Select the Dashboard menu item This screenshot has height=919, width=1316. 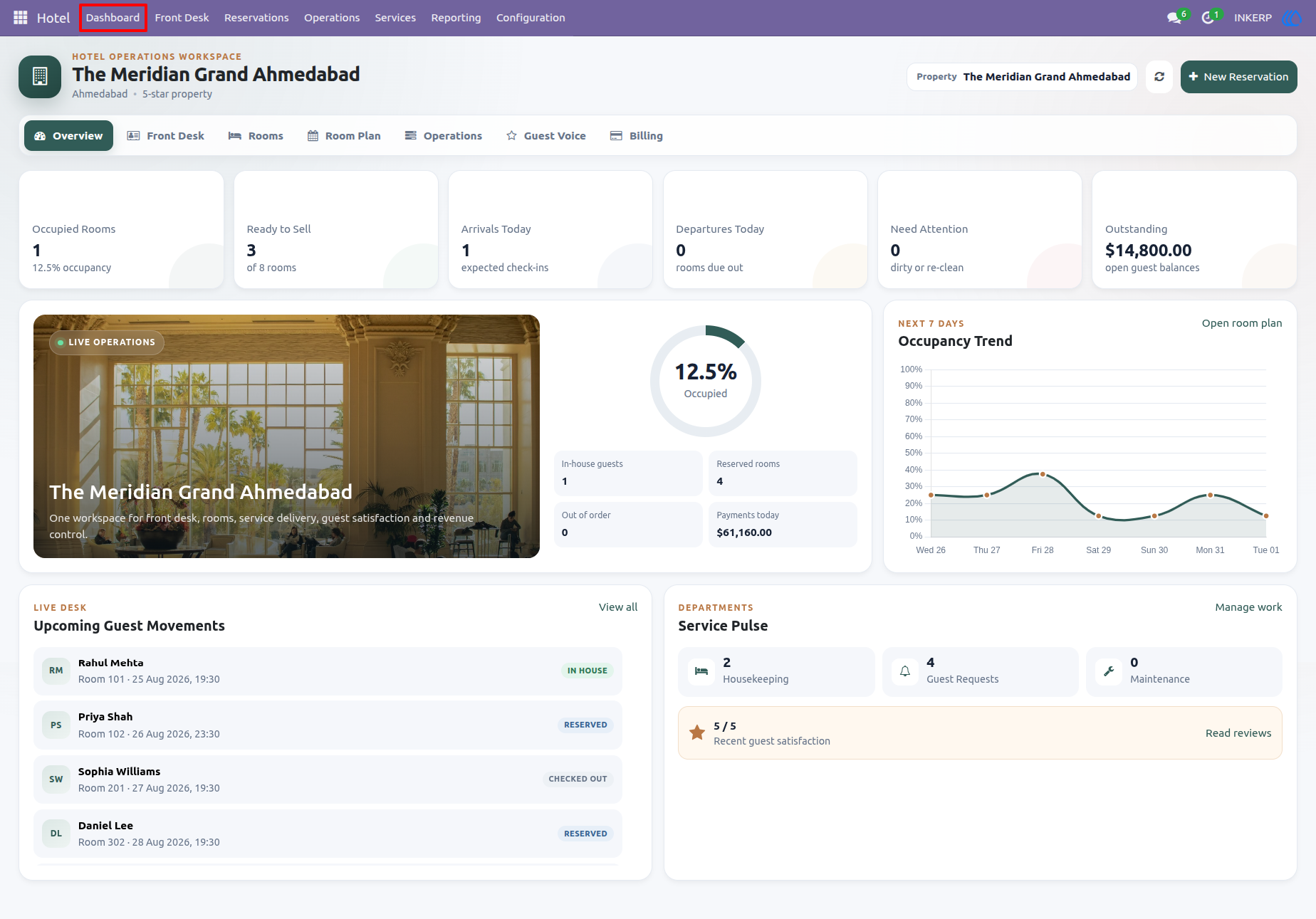pos(113,18)
